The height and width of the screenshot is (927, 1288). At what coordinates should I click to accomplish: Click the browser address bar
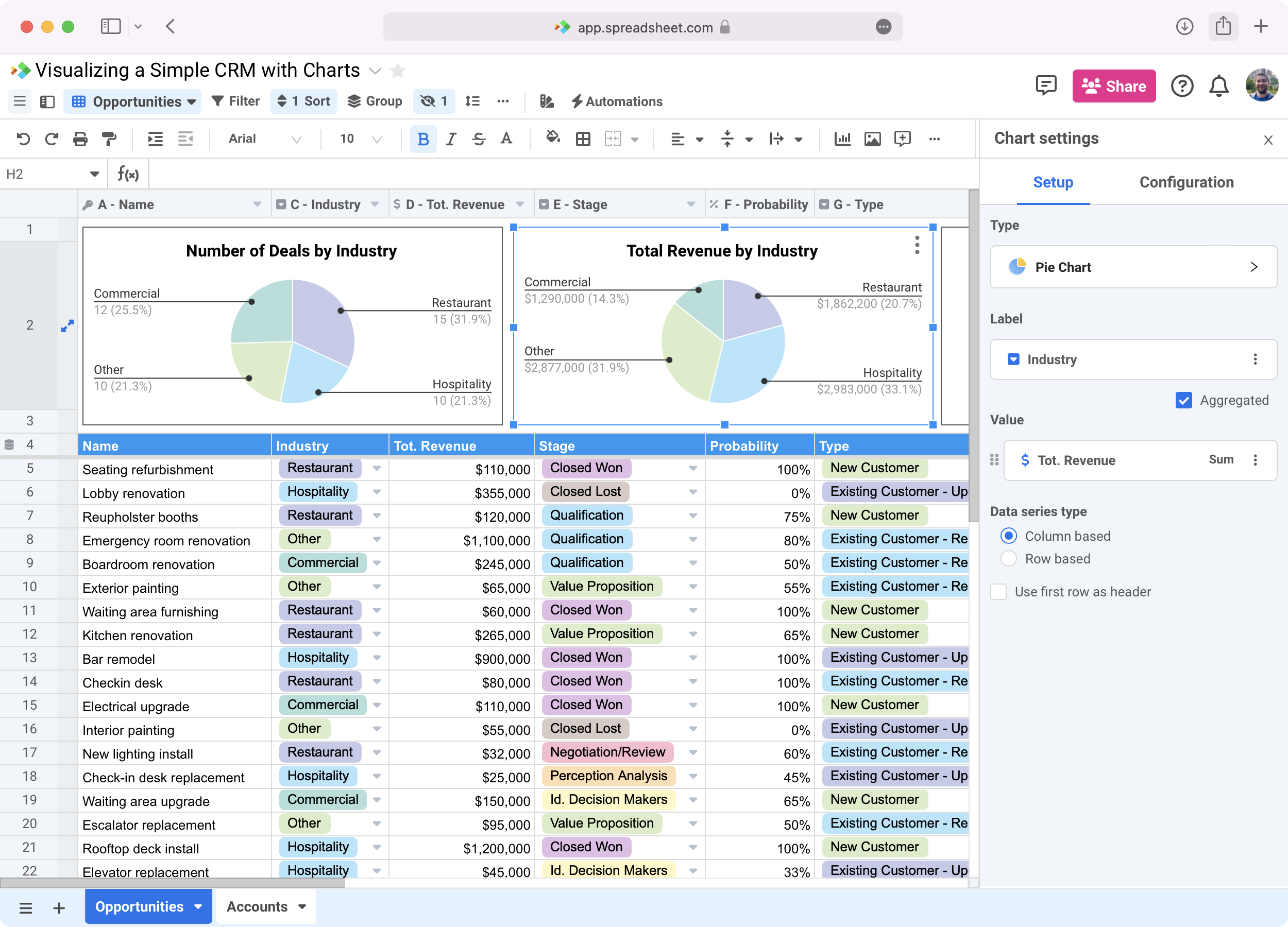[x=642, y=27]
